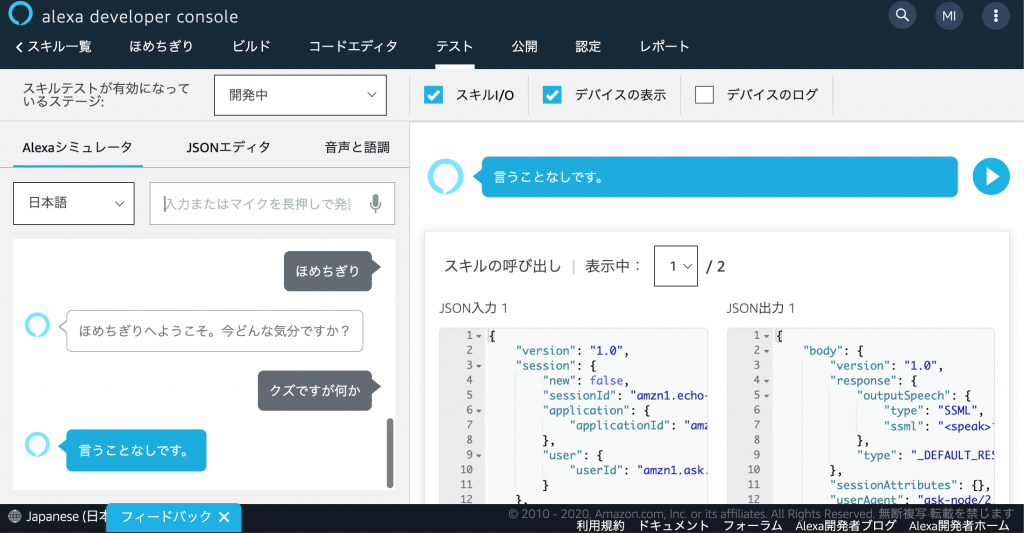
Task: Switch to the JSONエディタ tab
Action: tap(229, 148)
